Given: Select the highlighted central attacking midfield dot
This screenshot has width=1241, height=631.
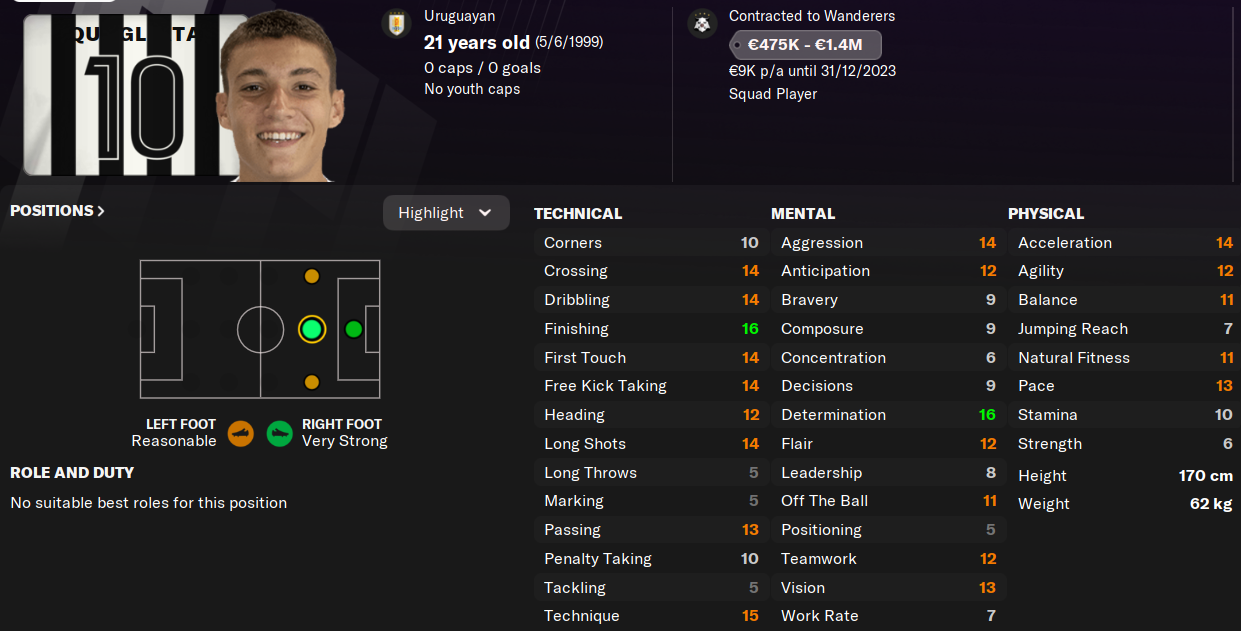Looking at the screenshot, I should (x=312, y=329).
